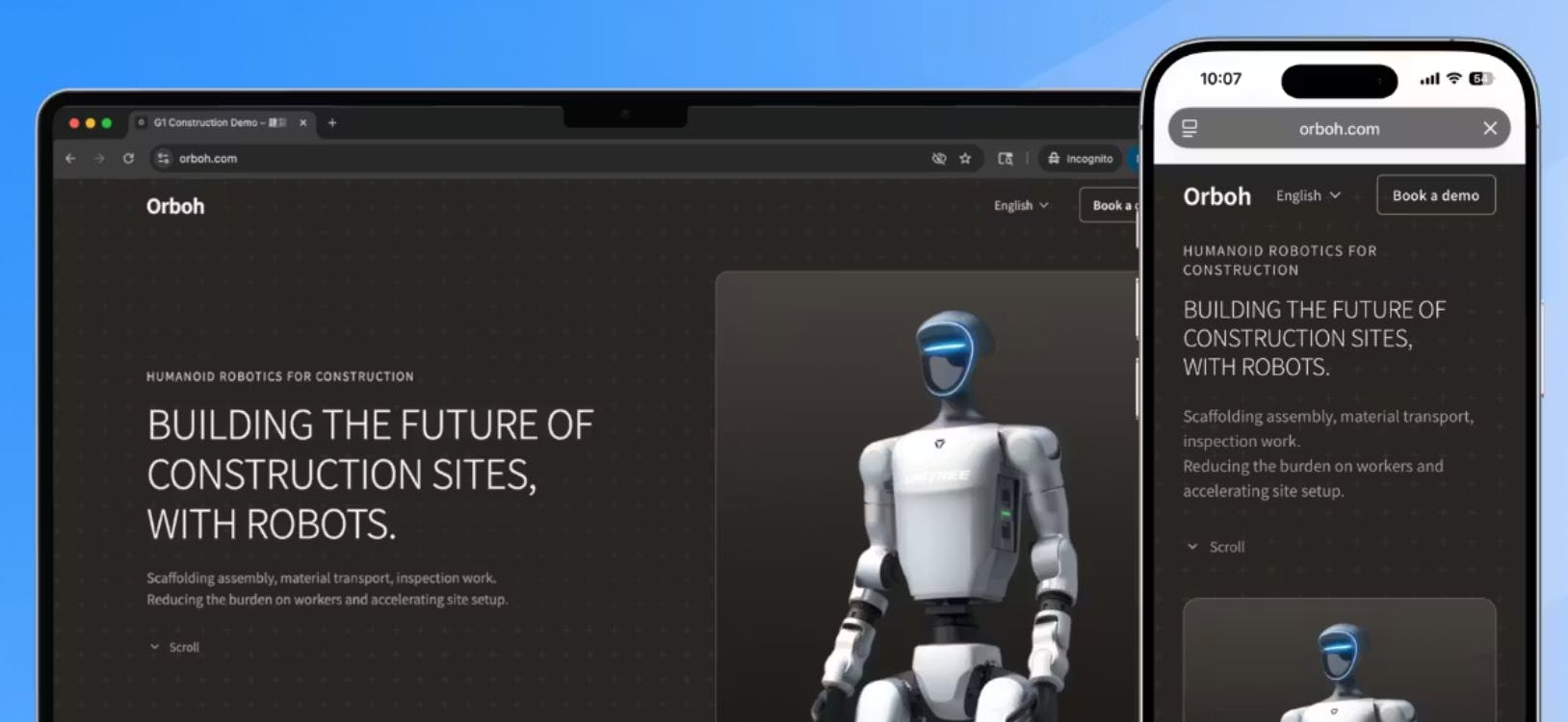
Task: Tap the phone orboh.com address field
Action: (1339, 128)
